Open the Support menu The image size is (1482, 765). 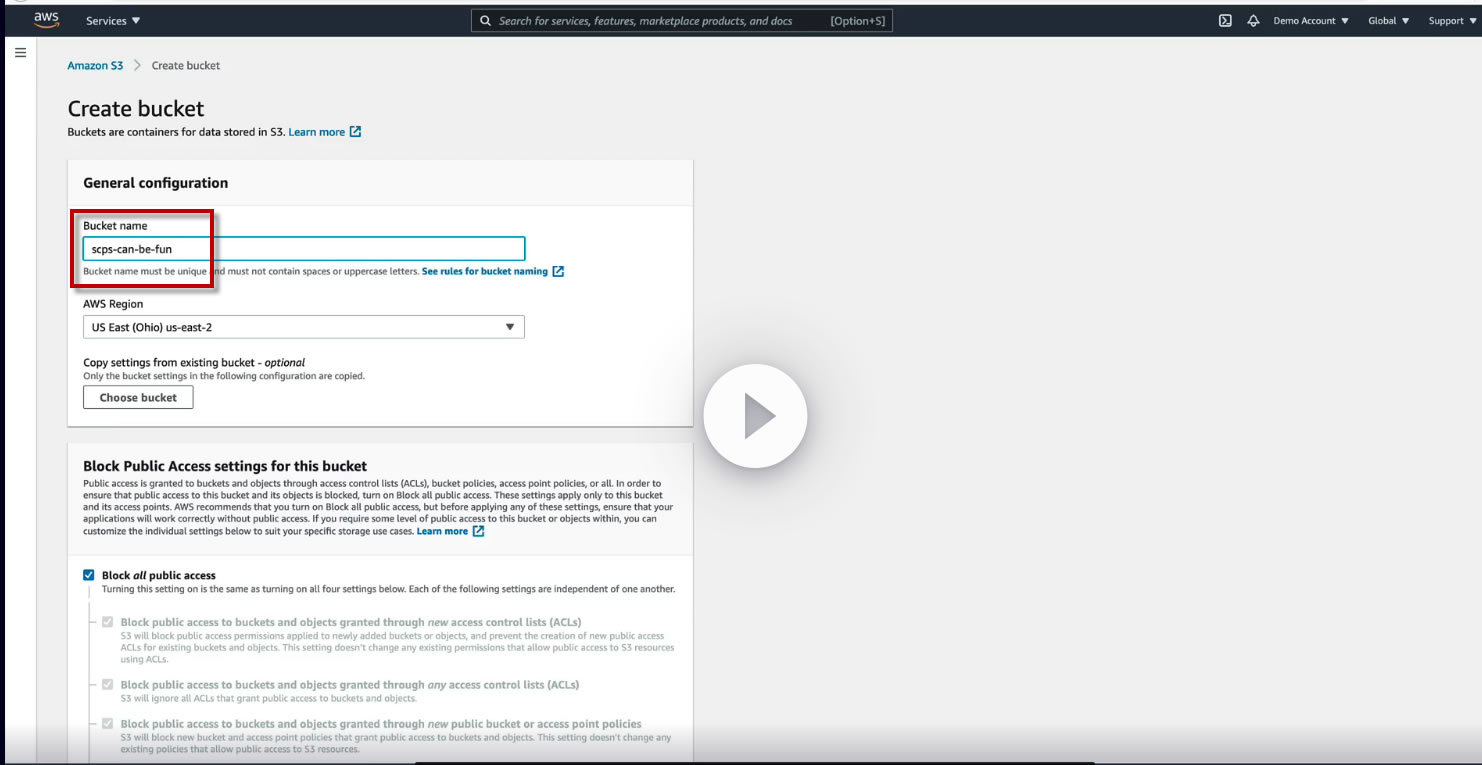[x=1451, y=21]
